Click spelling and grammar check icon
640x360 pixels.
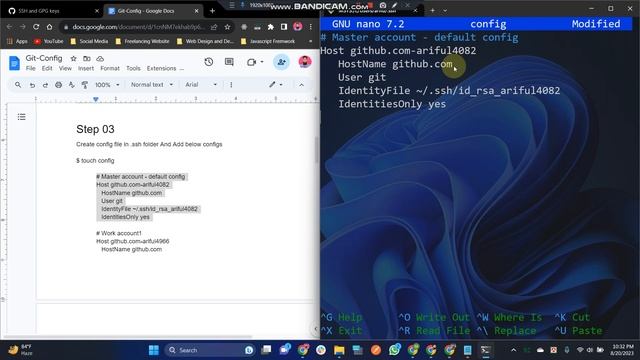(71, 85)
